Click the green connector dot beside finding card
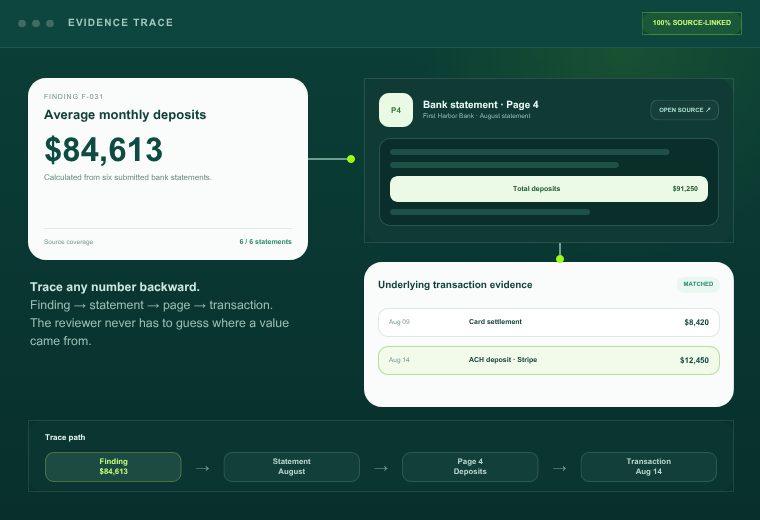760x520 pixels. click(x=351, y=159)
